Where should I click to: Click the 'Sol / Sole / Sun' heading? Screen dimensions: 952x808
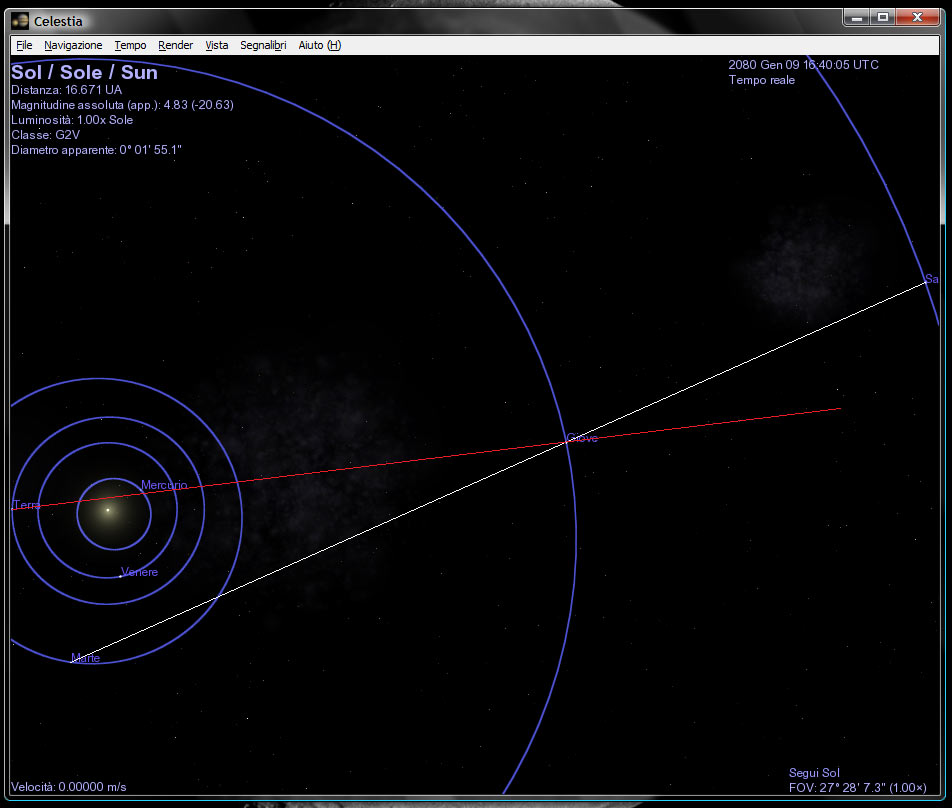tap(84, 72)
